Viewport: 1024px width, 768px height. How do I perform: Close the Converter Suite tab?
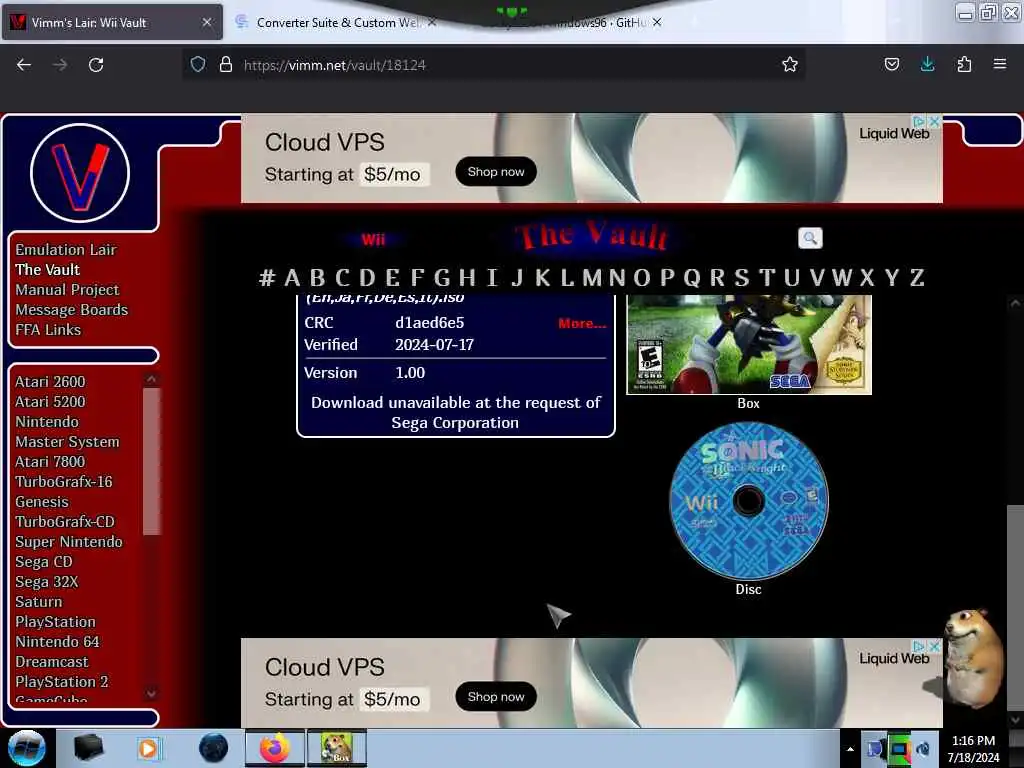click(x=432, y=22)
